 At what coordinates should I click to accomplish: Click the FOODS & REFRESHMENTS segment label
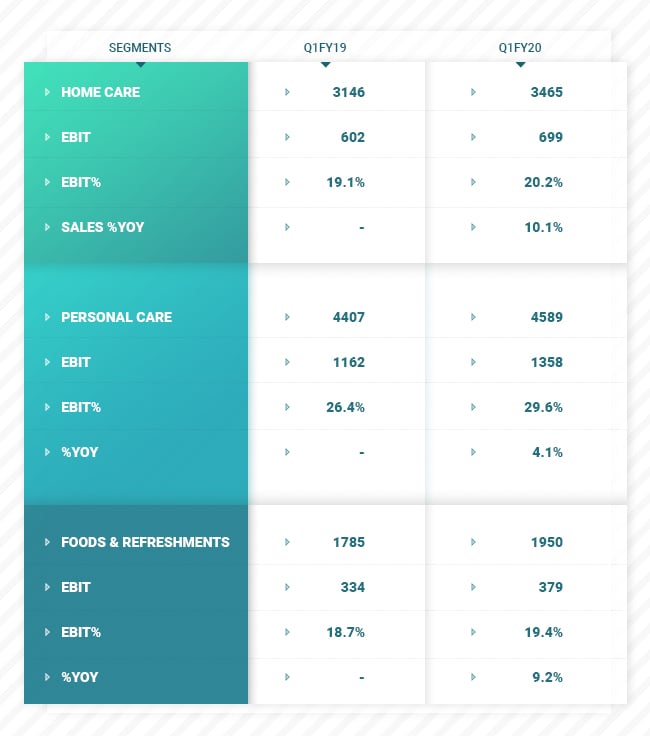coord(145,542)
